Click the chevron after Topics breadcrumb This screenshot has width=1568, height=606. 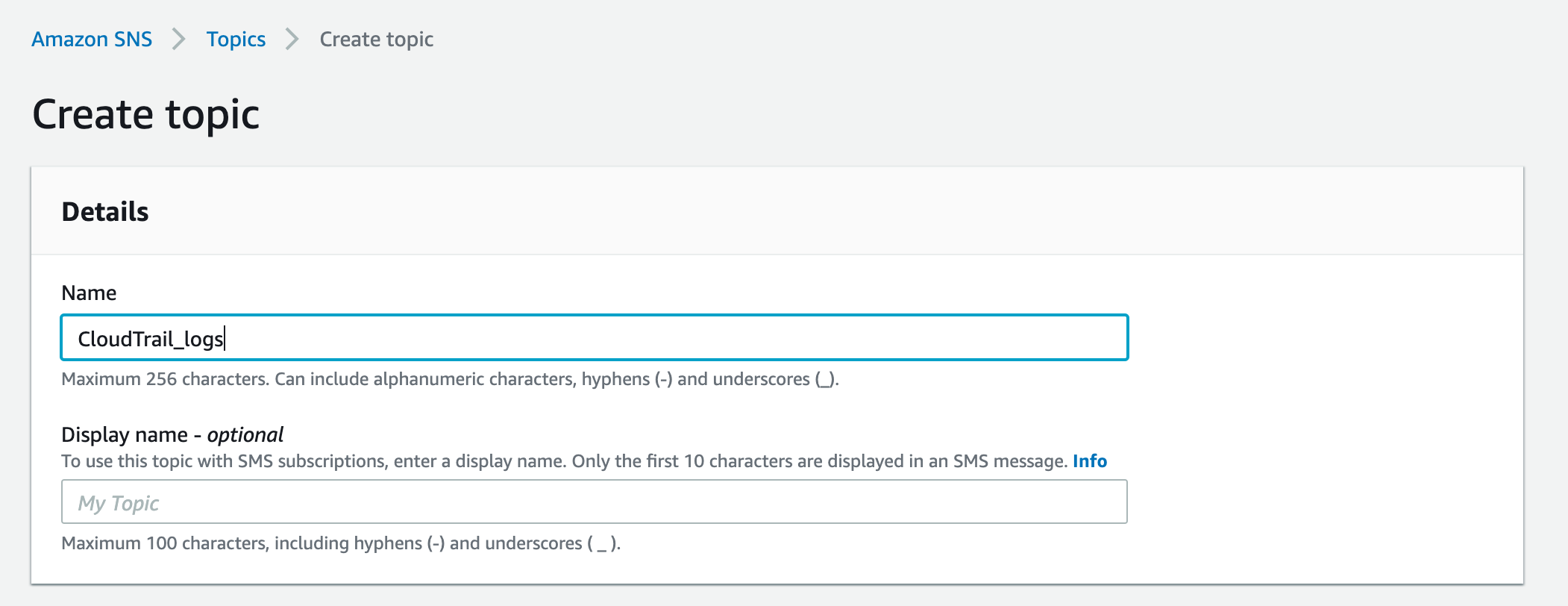[292, 39]
